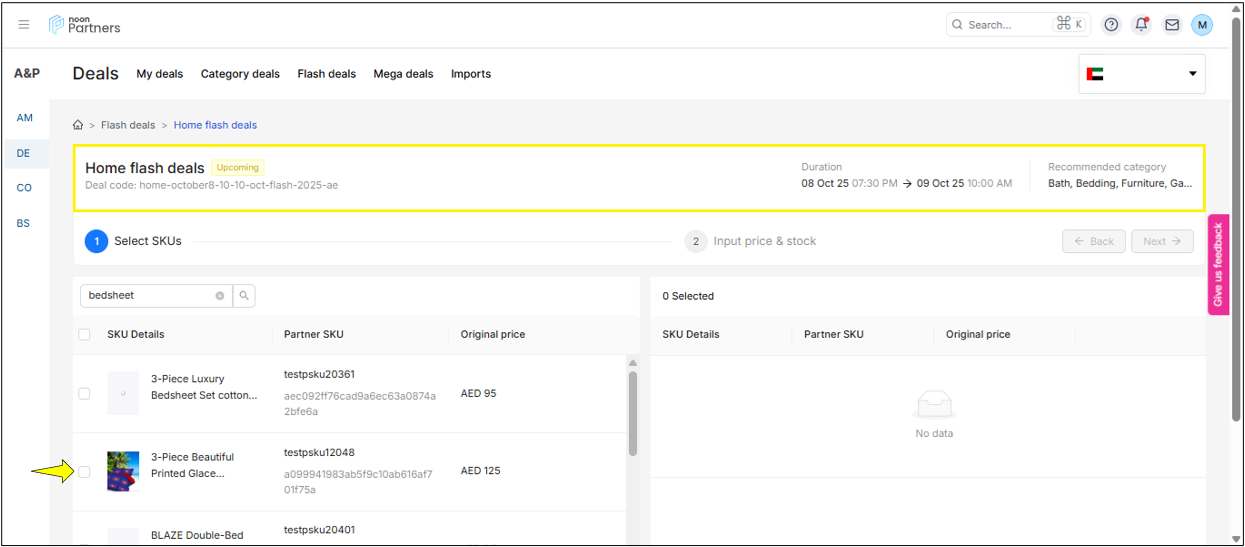1245x547 pixels.
Task: Click the magnifier search button beside bedsheet
Action: point(244,296)
